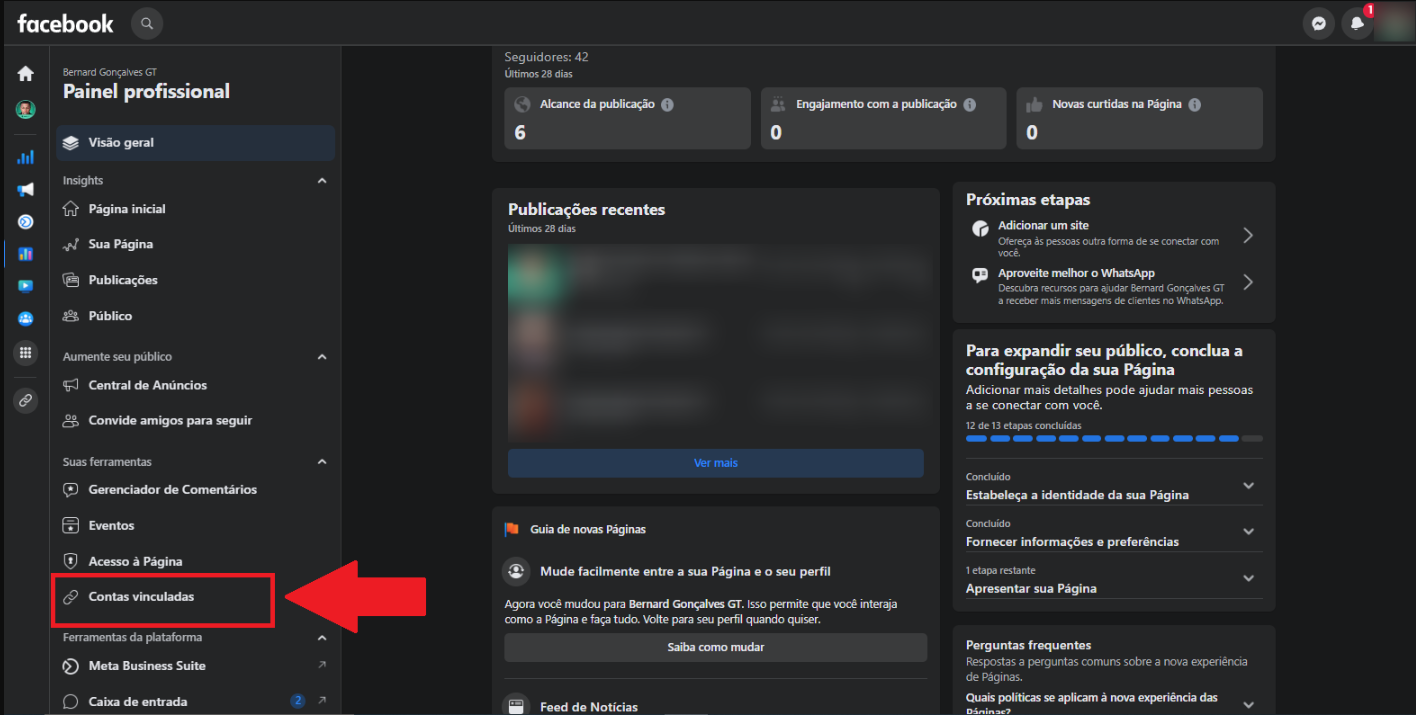1416x715 pixels.
Task: Click the info icon beside Engajamento com a publicação
Action: click(969, 105)
